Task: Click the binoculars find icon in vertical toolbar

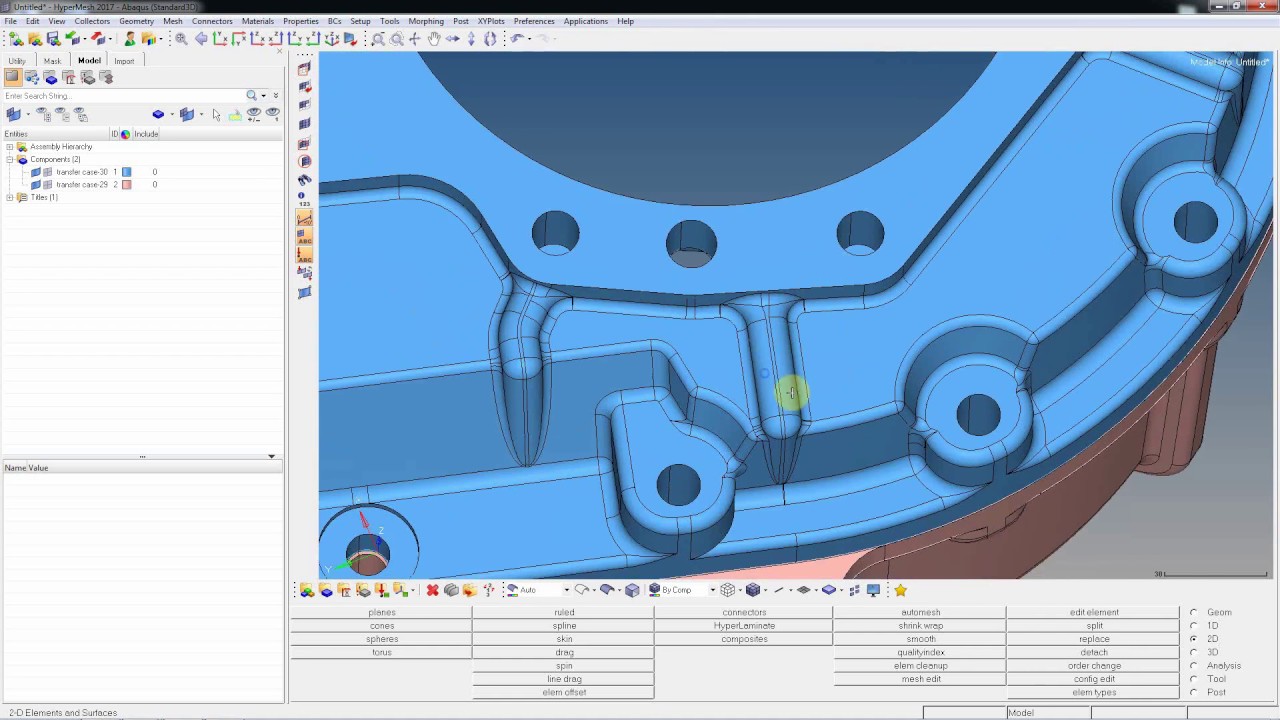Action: click(x=304, y=179)
